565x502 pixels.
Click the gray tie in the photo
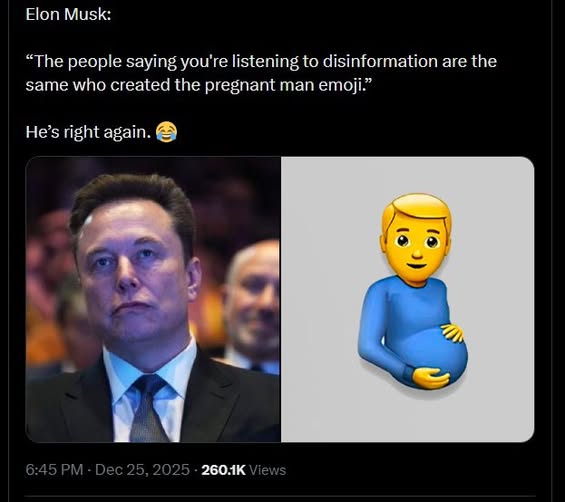[x=150, y=409]
